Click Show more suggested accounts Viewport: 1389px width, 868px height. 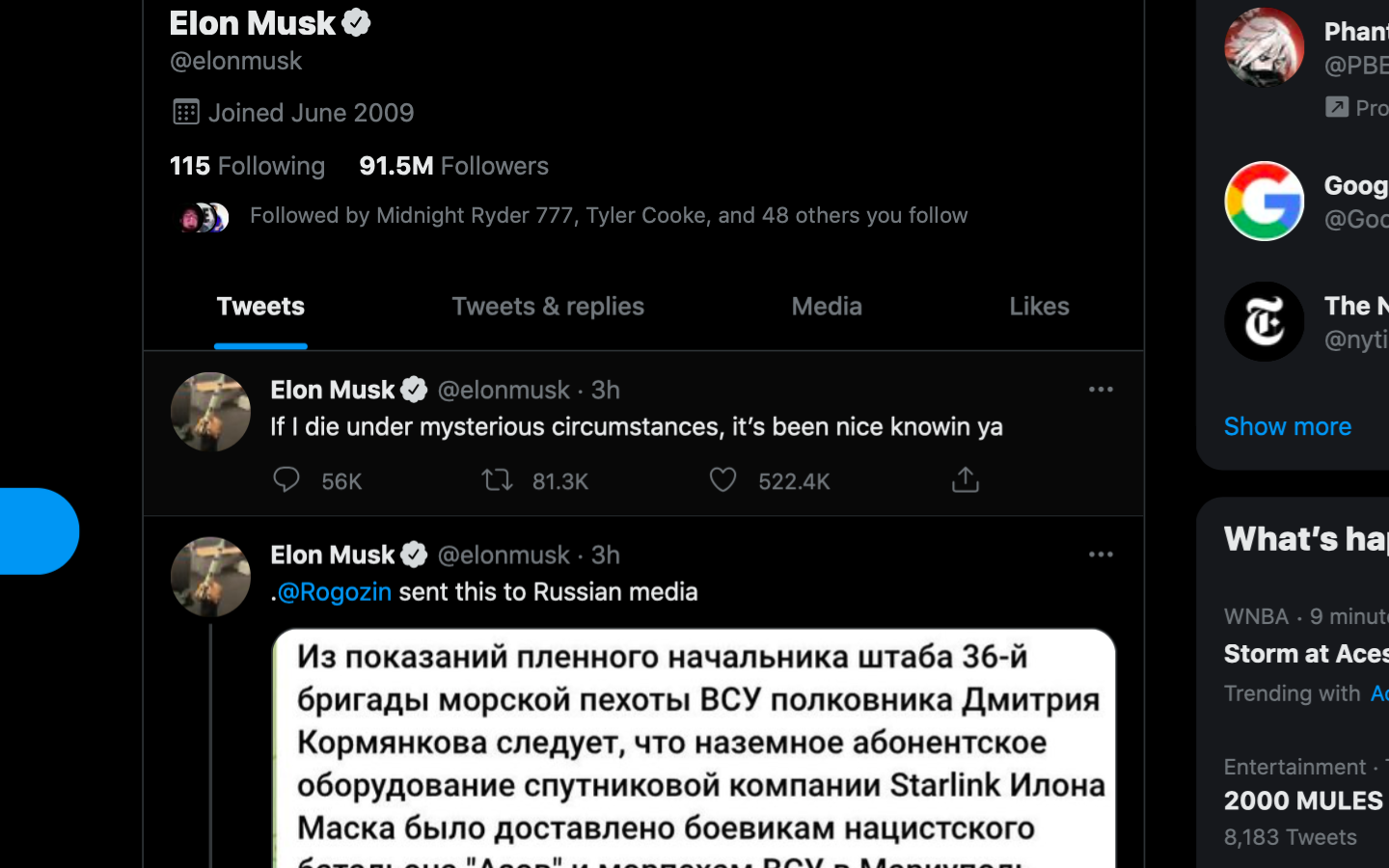tap(1287, 426)
